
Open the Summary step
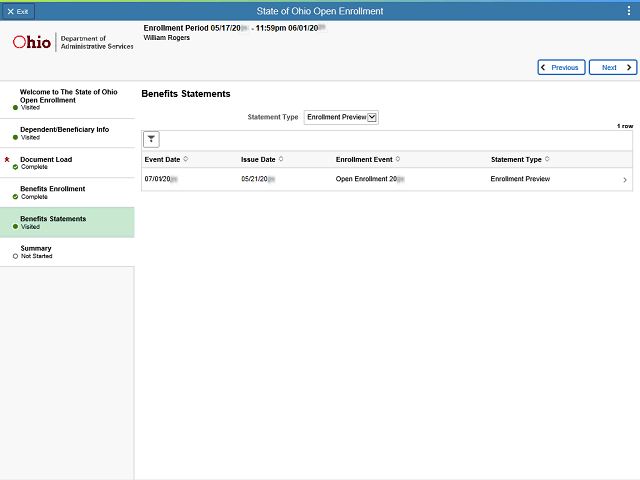(x=67, y=252)
